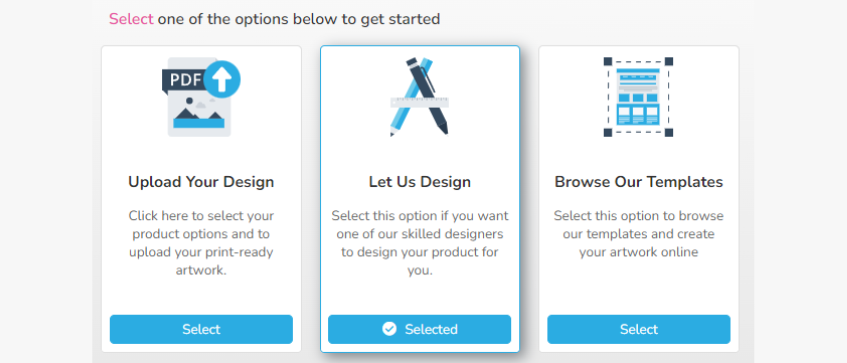Select the Browse Our Templates option
The image size is (847, 363).
[x=638, y=330]
